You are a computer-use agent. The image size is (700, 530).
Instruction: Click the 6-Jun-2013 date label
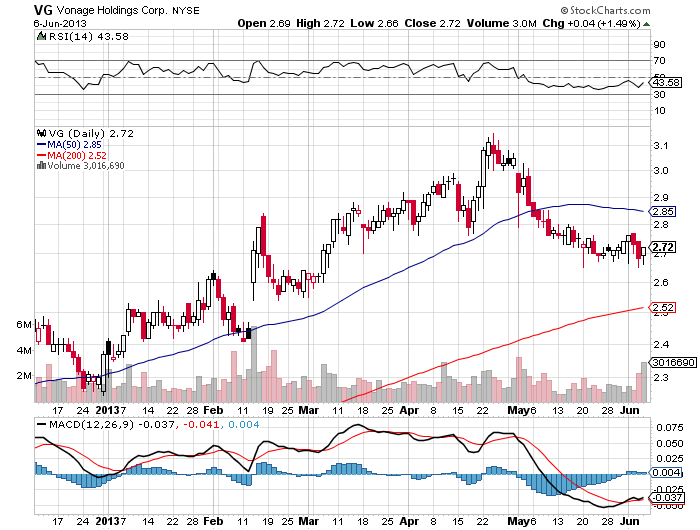click(60, 24)
